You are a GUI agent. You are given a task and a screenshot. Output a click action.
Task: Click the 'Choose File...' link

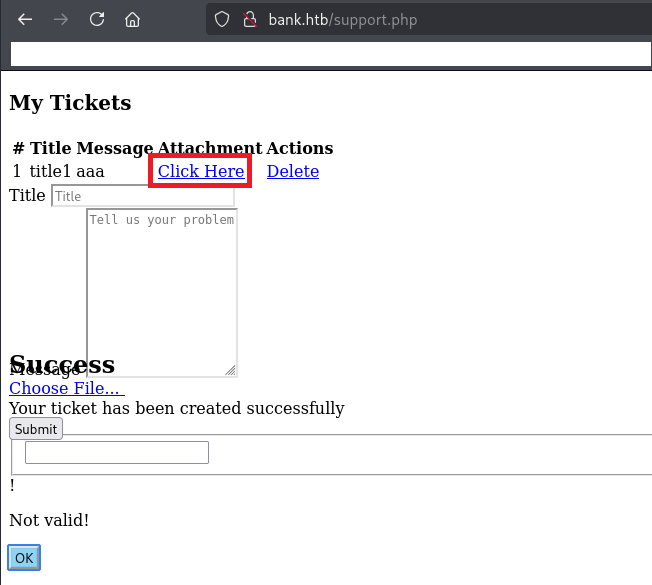click(64, 388)
